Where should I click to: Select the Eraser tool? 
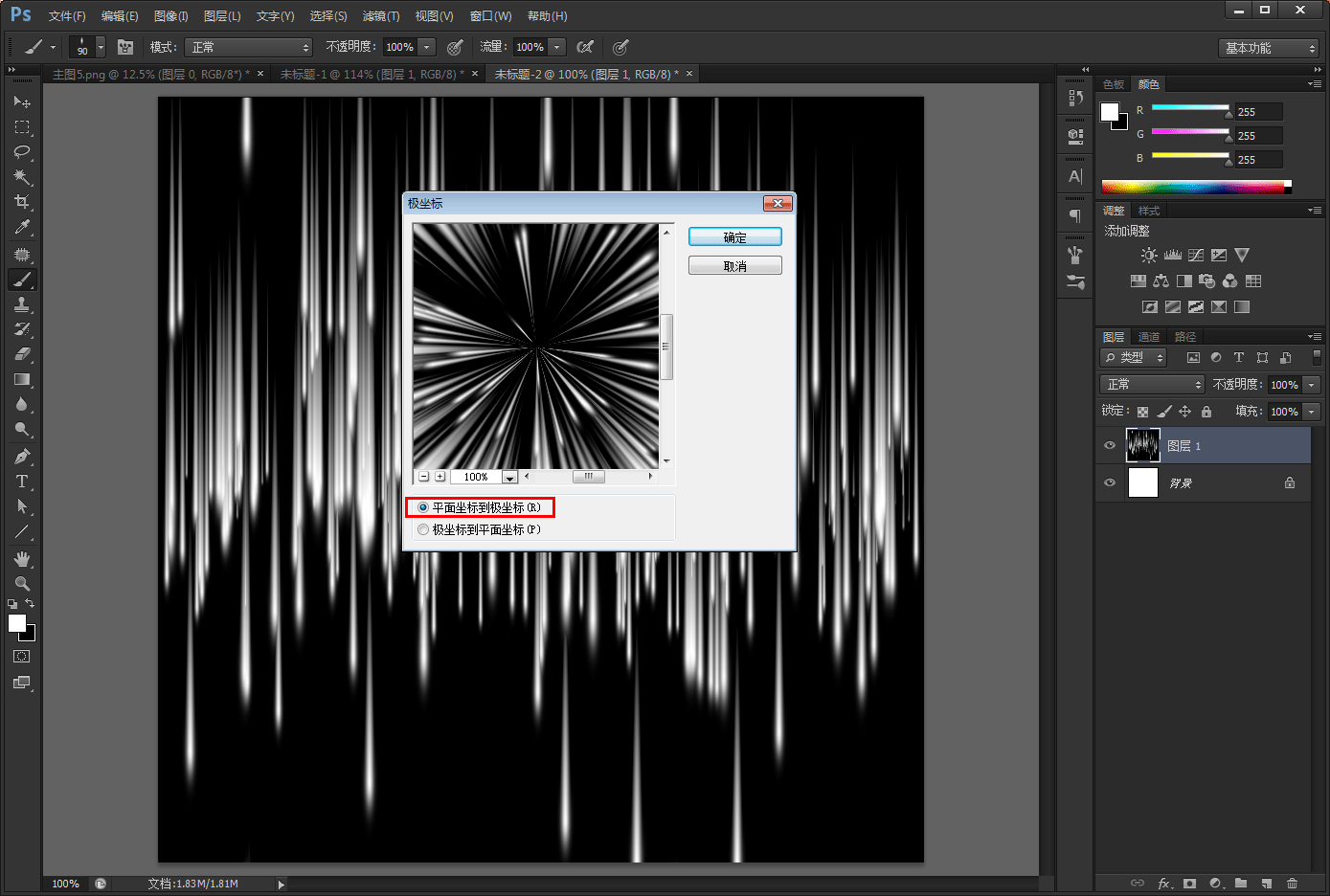[21, 354]
